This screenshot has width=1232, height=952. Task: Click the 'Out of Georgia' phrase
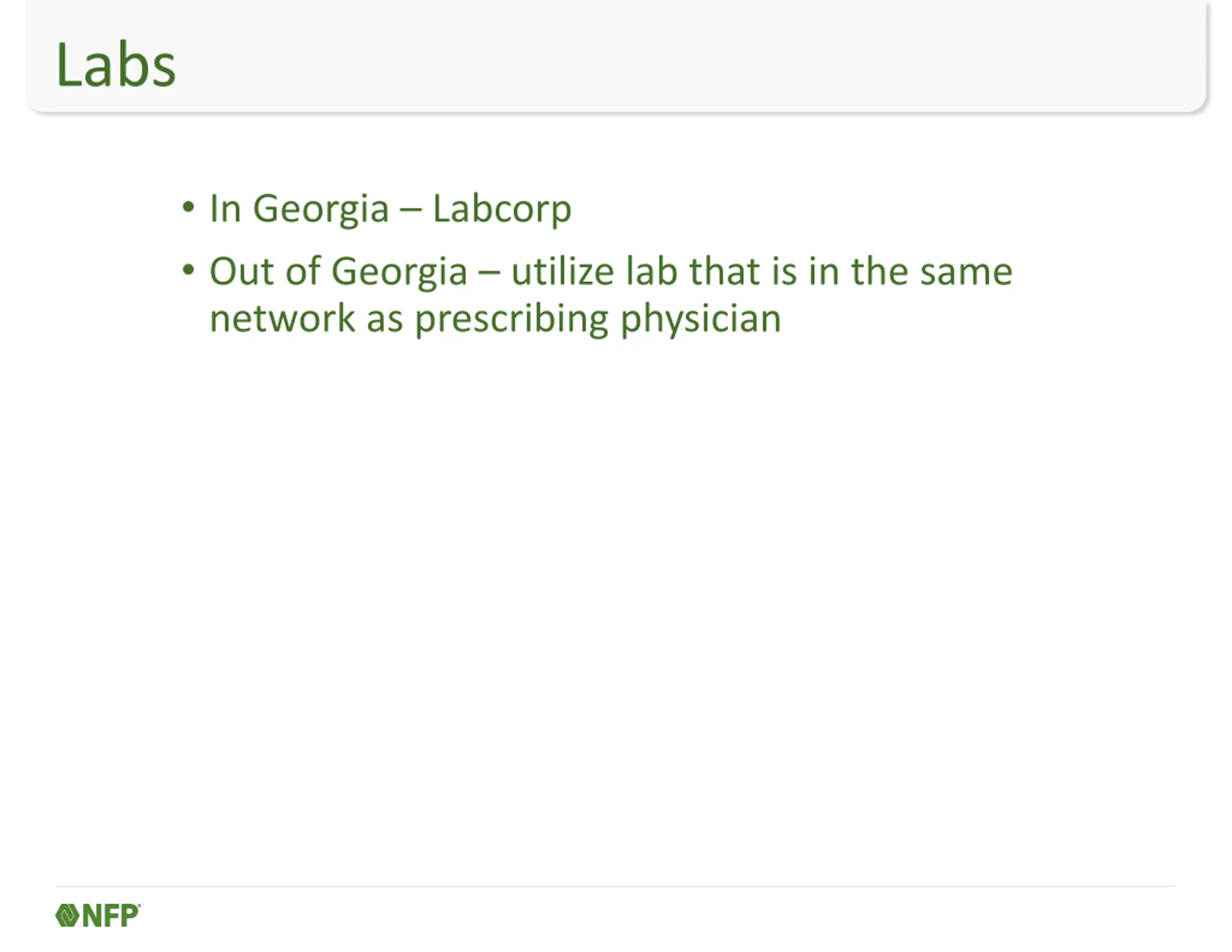(x=338, y=272)
